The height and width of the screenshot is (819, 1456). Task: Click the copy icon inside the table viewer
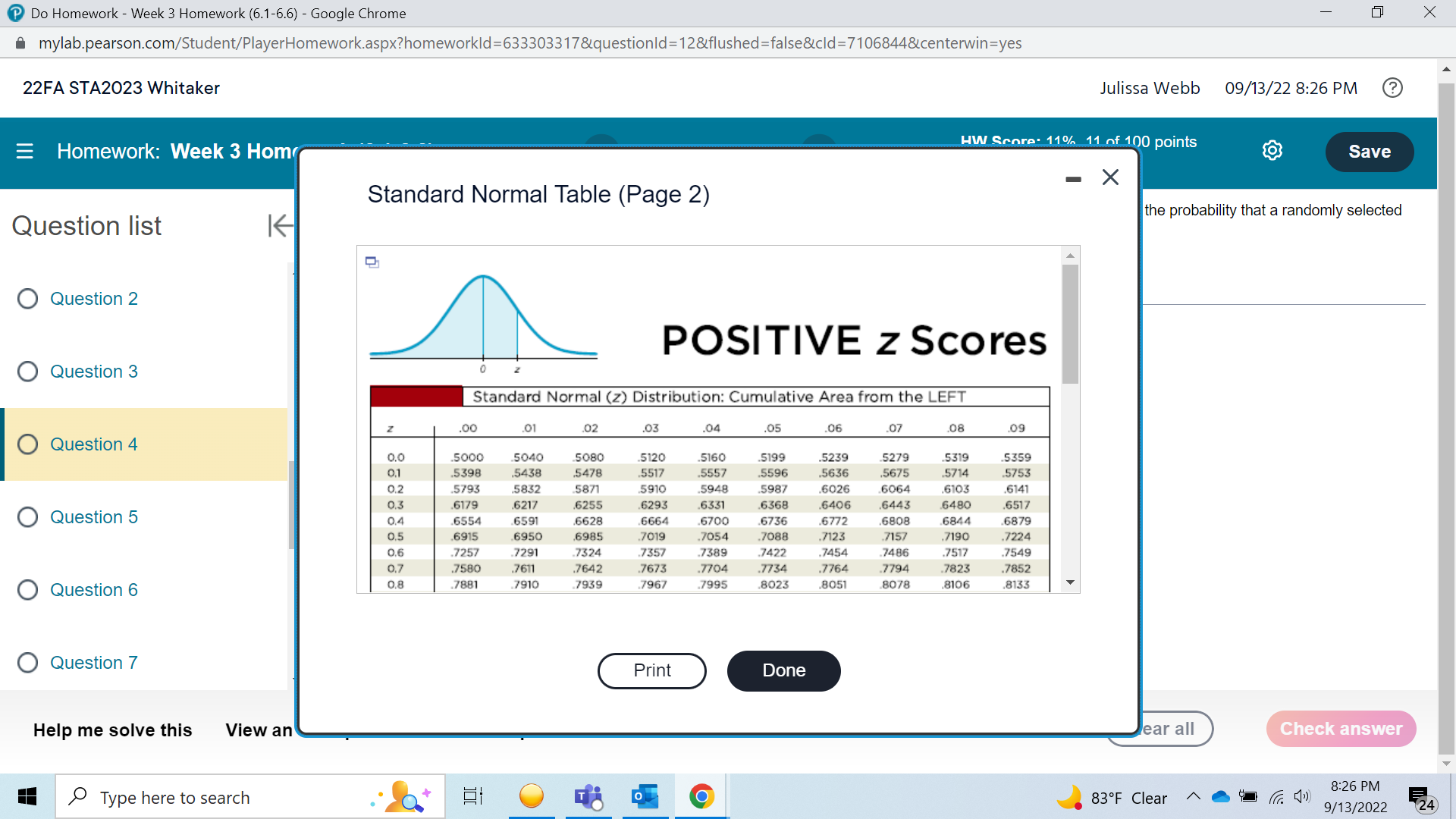[x=372, y=261]
